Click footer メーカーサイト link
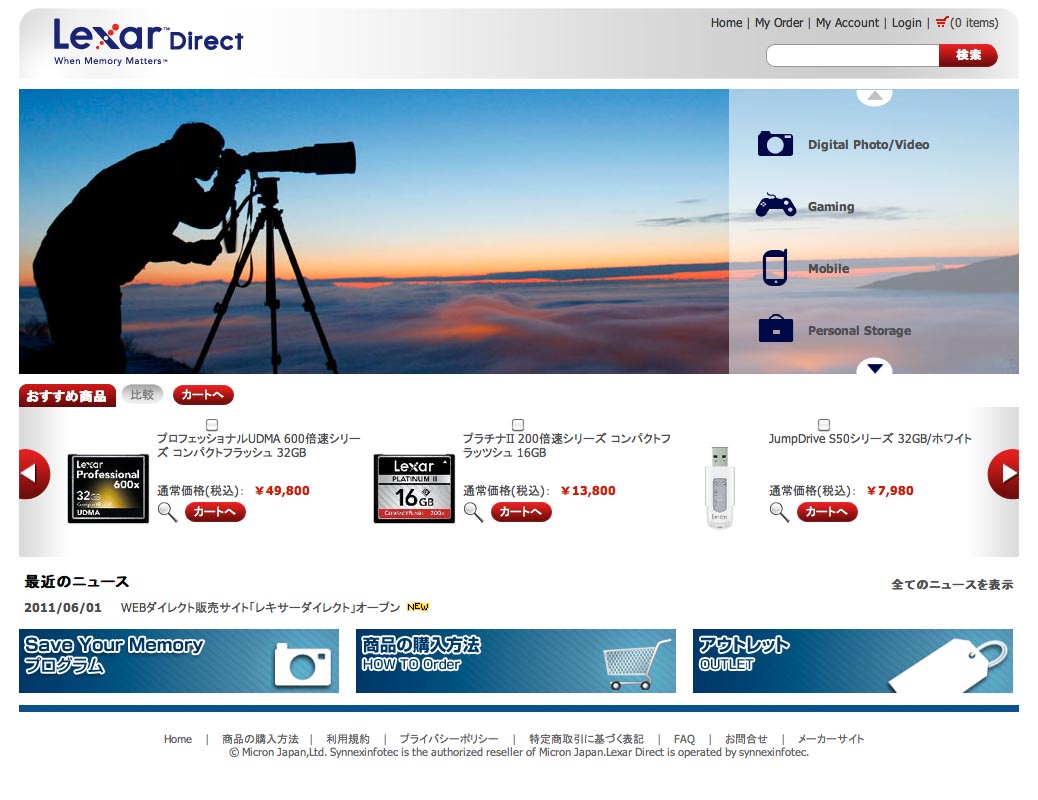The image size is (1038, 800). click(830, 739)
